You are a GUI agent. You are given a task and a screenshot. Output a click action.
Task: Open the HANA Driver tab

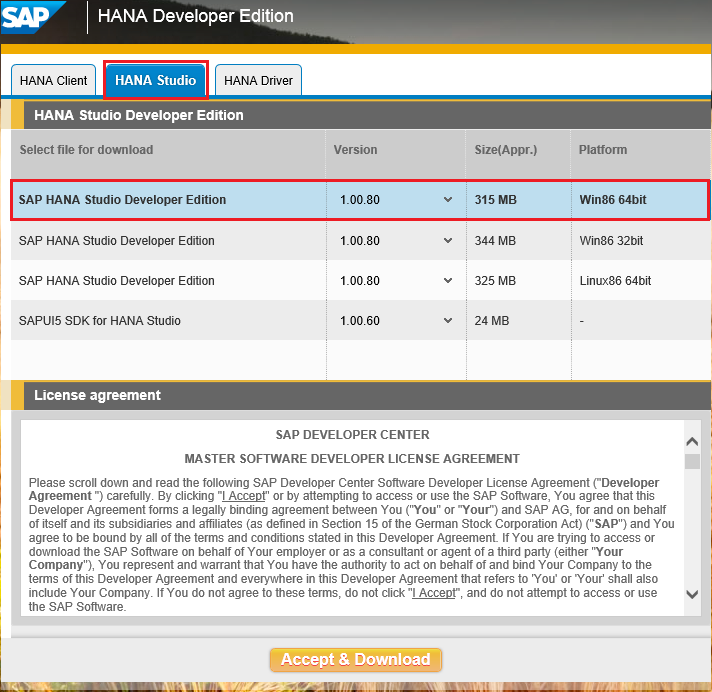pyautogui.click(x=258, y=80)
